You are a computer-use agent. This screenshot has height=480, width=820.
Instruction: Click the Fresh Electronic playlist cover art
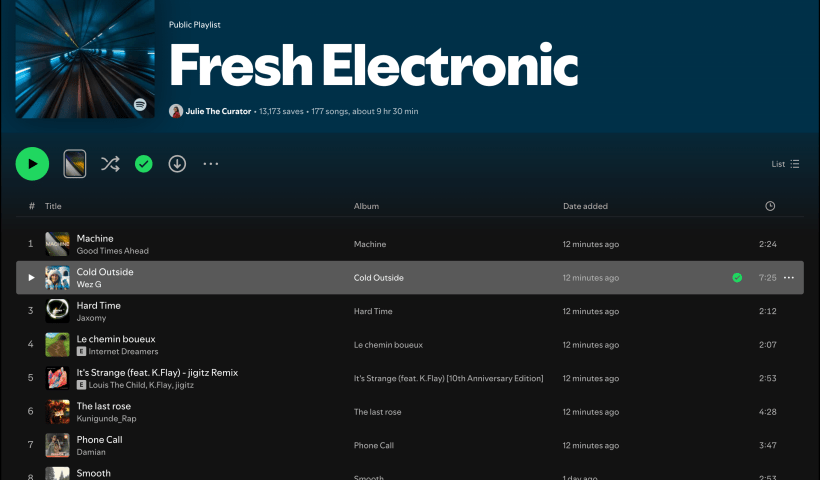(85, 60)
